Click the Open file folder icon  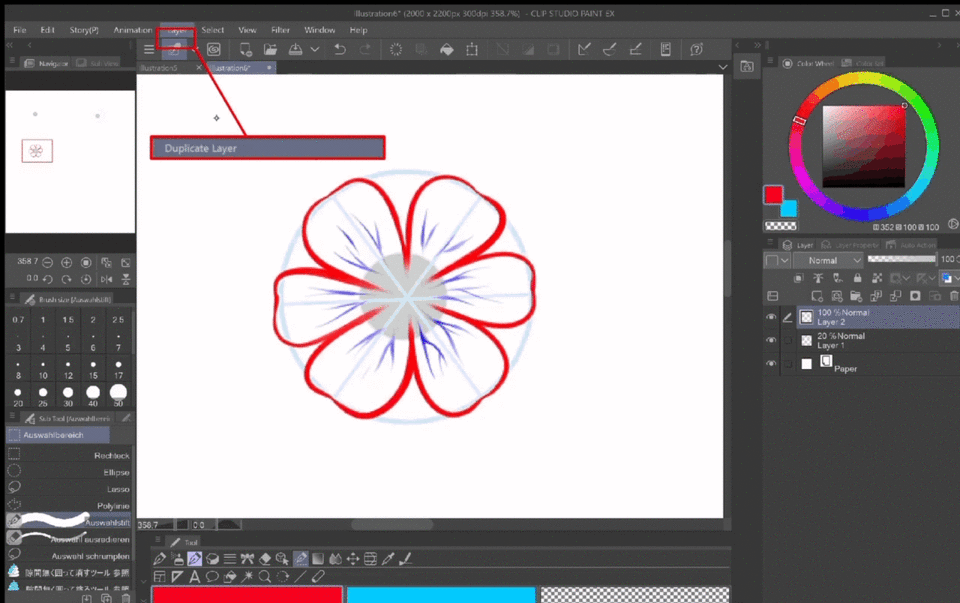coord(270,49)
